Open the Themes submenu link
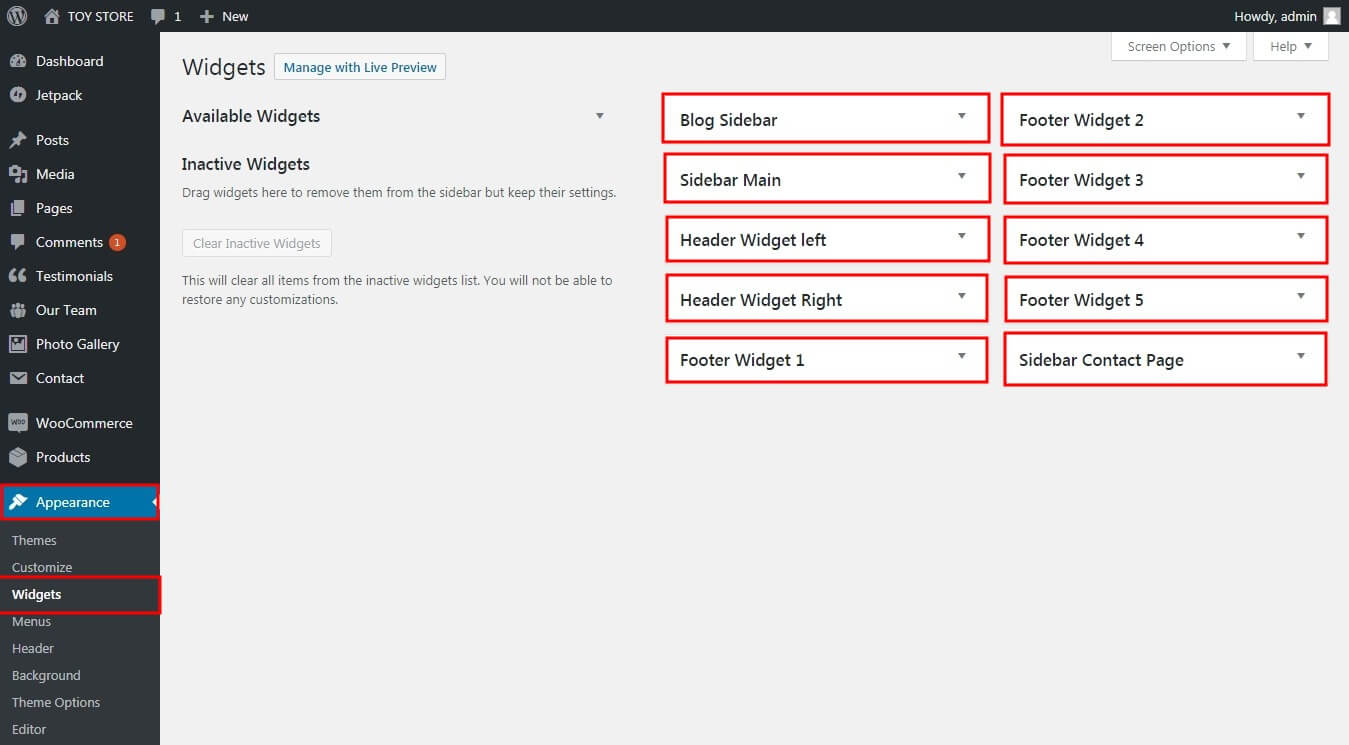 tap(34, 540)
